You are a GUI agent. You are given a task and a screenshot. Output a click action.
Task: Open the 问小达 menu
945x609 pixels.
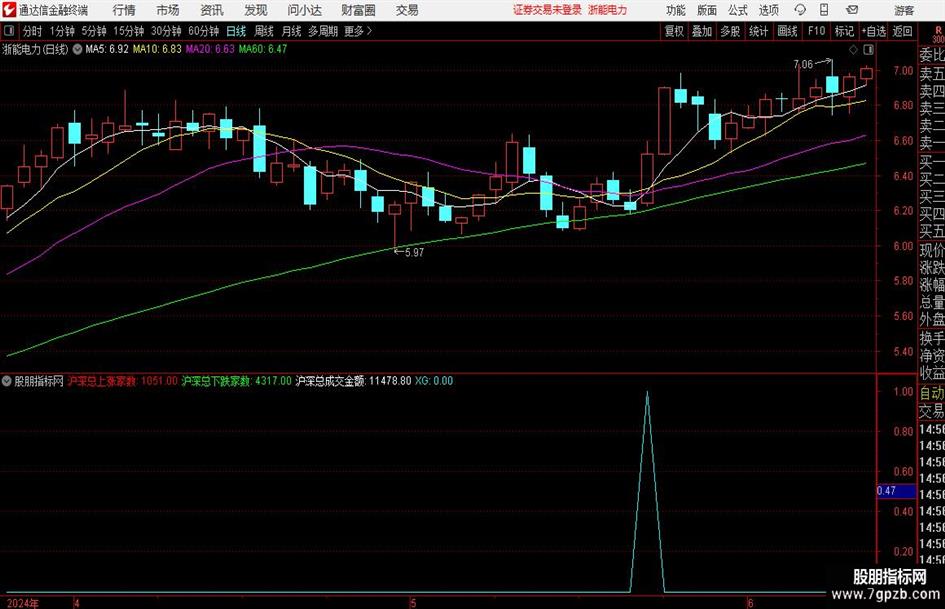pos(304,10)
